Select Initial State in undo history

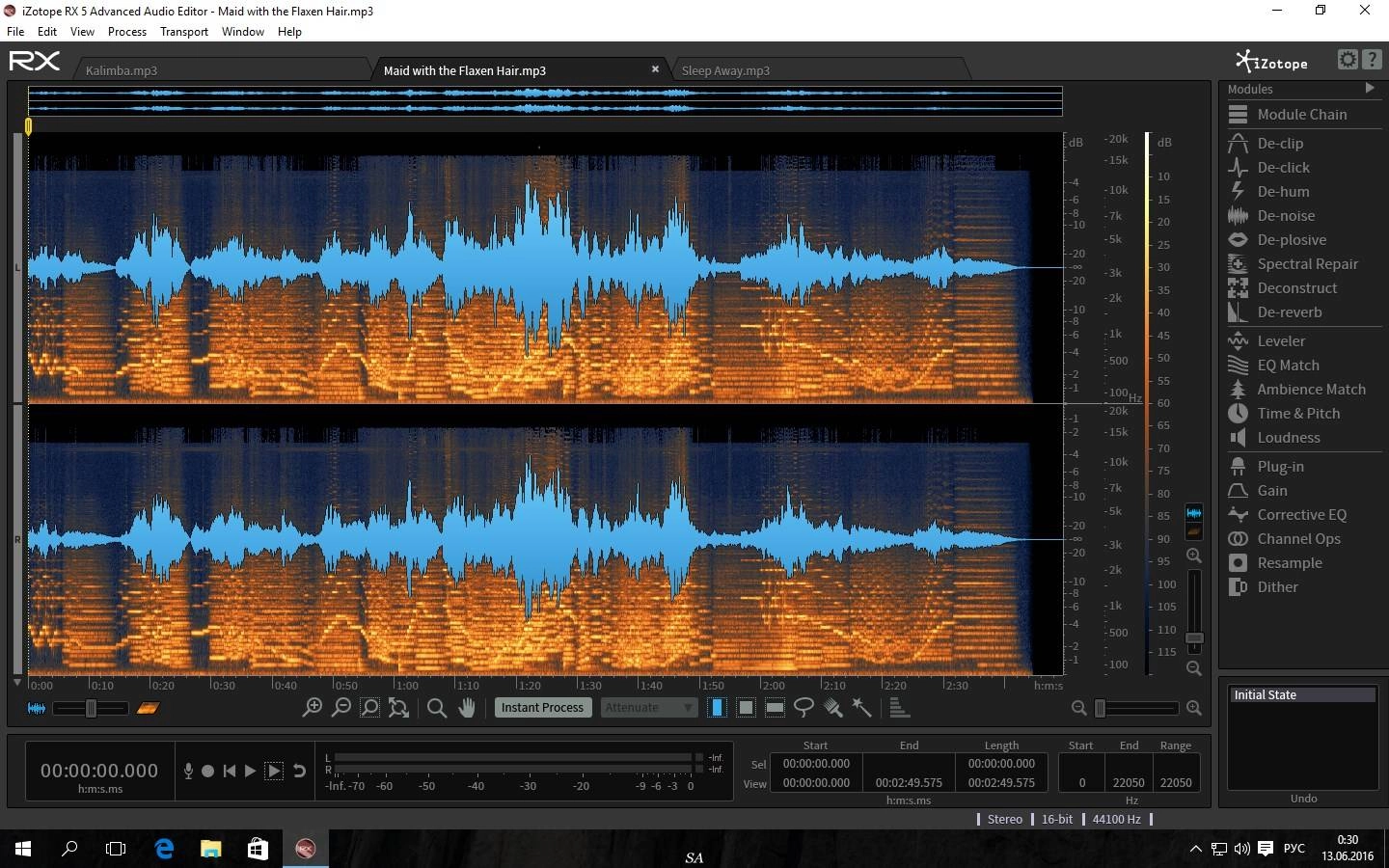1302,694
